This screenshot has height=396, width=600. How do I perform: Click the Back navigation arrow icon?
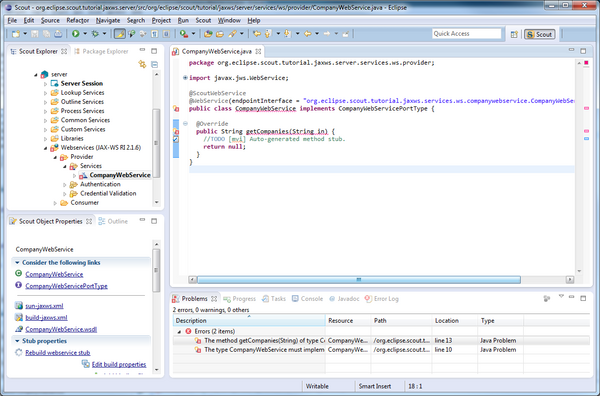point(308,34)
